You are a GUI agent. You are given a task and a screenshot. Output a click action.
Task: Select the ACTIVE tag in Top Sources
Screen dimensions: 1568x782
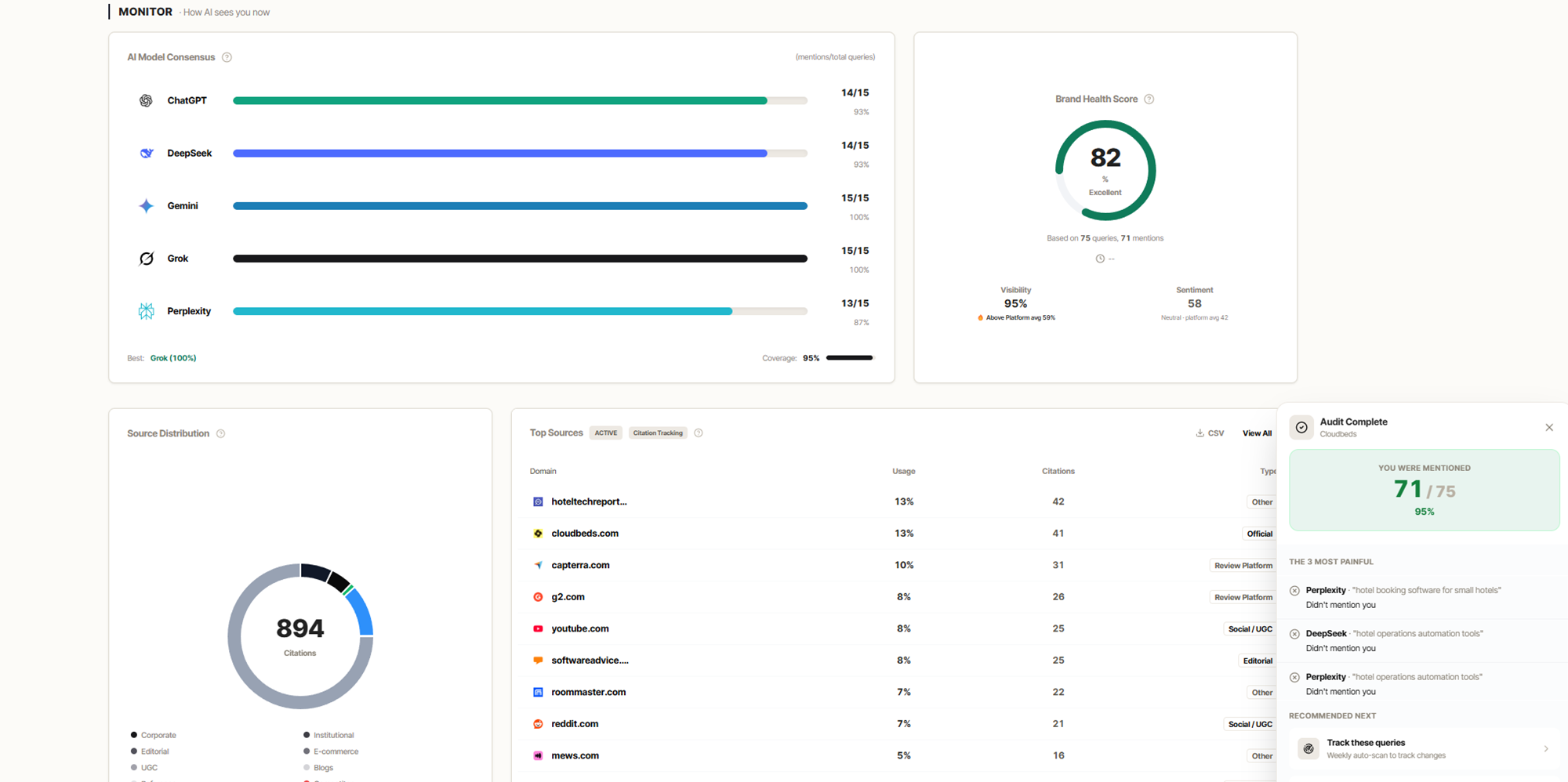(x=605, y=433)
